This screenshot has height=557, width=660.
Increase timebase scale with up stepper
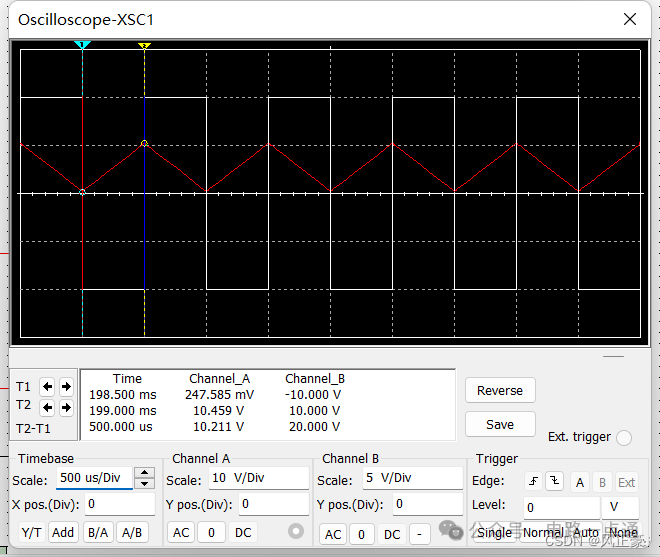[144, 472]
